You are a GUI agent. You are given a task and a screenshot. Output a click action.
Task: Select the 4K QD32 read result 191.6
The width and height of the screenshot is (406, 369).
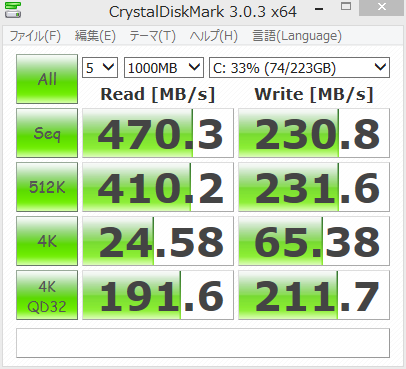click(x=158, y=295)
